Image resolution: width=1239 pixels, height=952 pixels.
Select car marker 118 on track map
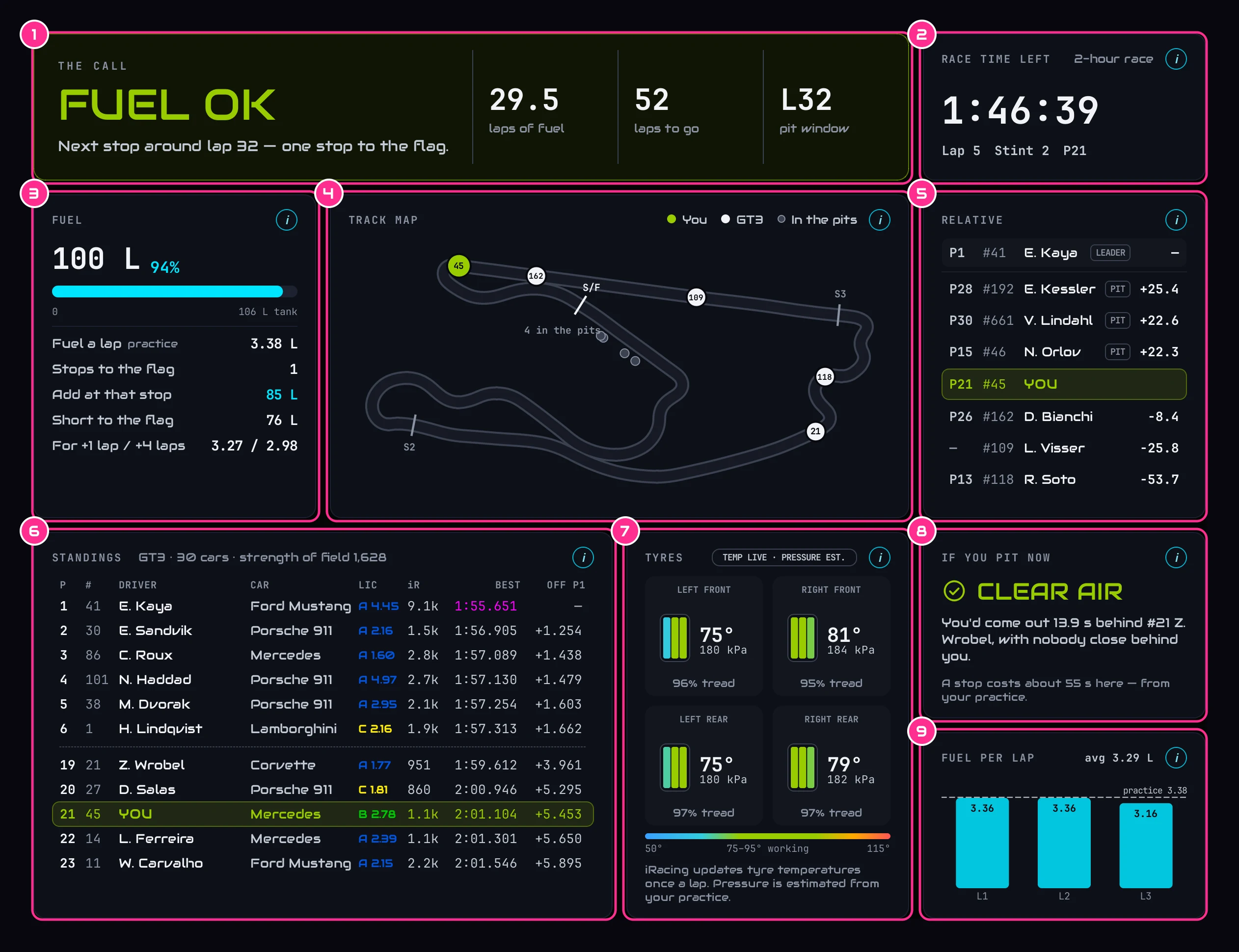coord(825,377)
